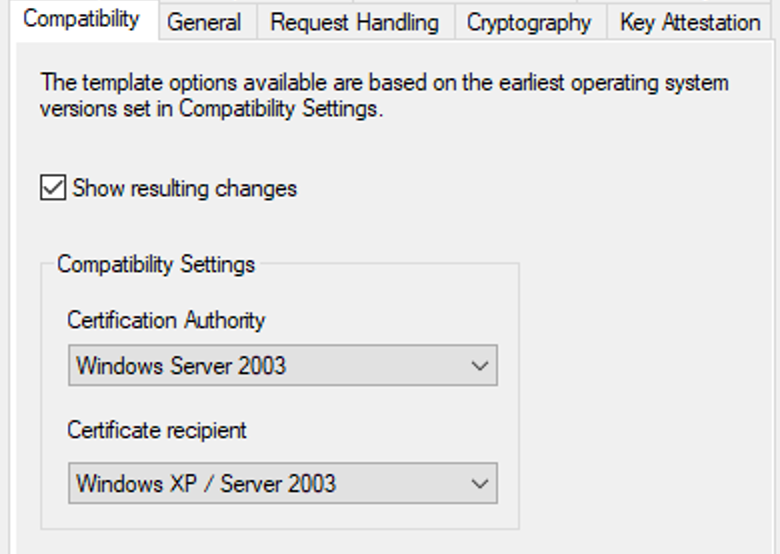Screen dimensions: 780x554
Task: Click the 'Windows XP / Server 2003' value
Action: pyautogui.click(x=206, y=484)
